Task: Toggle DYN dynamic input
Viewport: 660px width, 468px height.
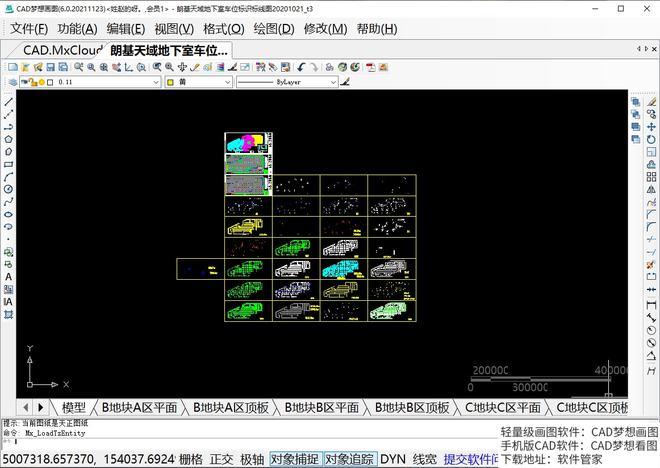Action: (393, 459)
